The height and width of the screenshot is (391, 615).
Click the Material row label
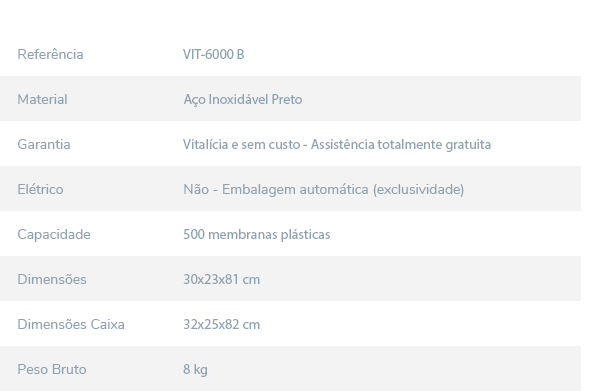42,99
